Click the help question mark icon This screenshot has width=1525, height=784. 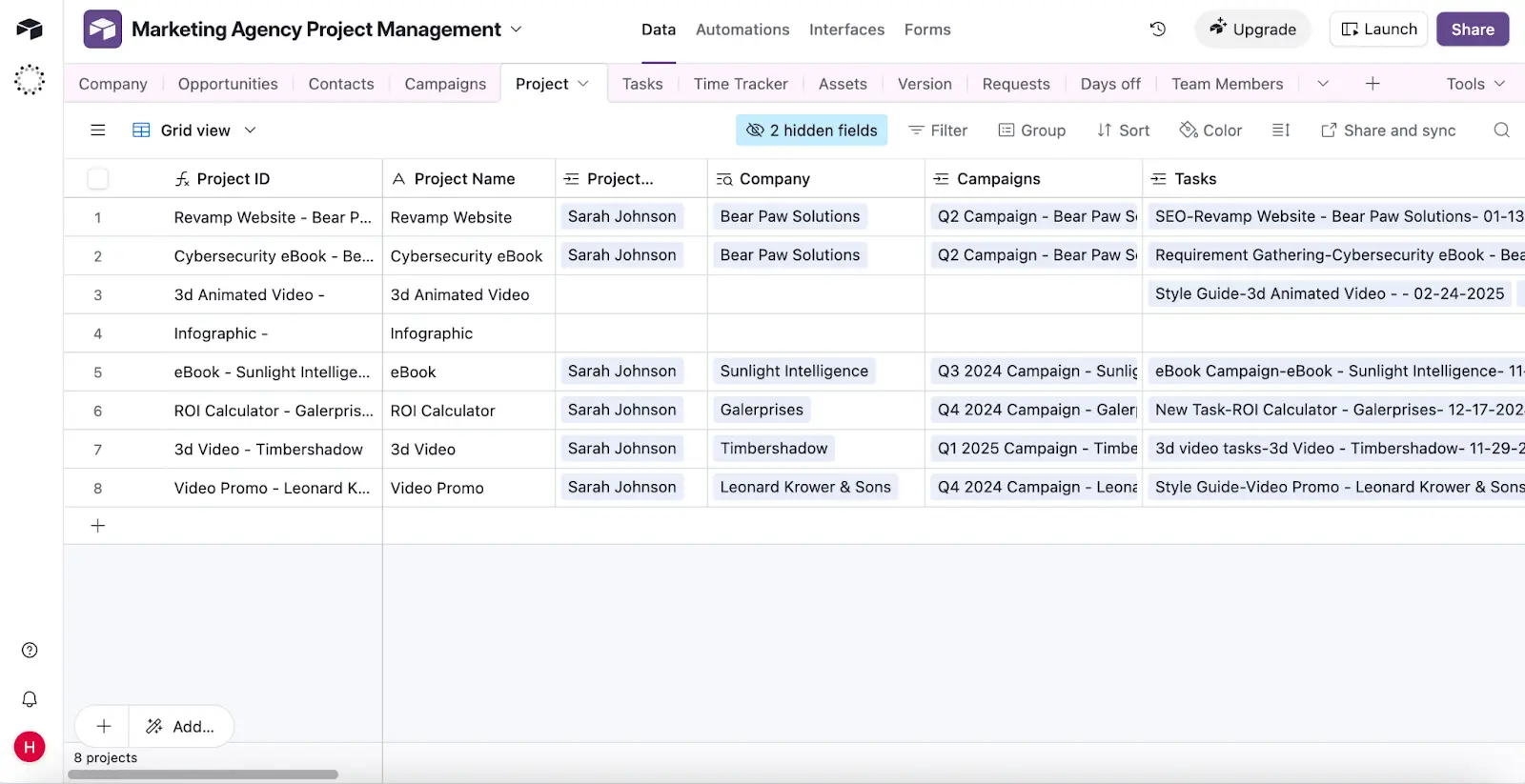pyautogui.click(x=30, y=651)
